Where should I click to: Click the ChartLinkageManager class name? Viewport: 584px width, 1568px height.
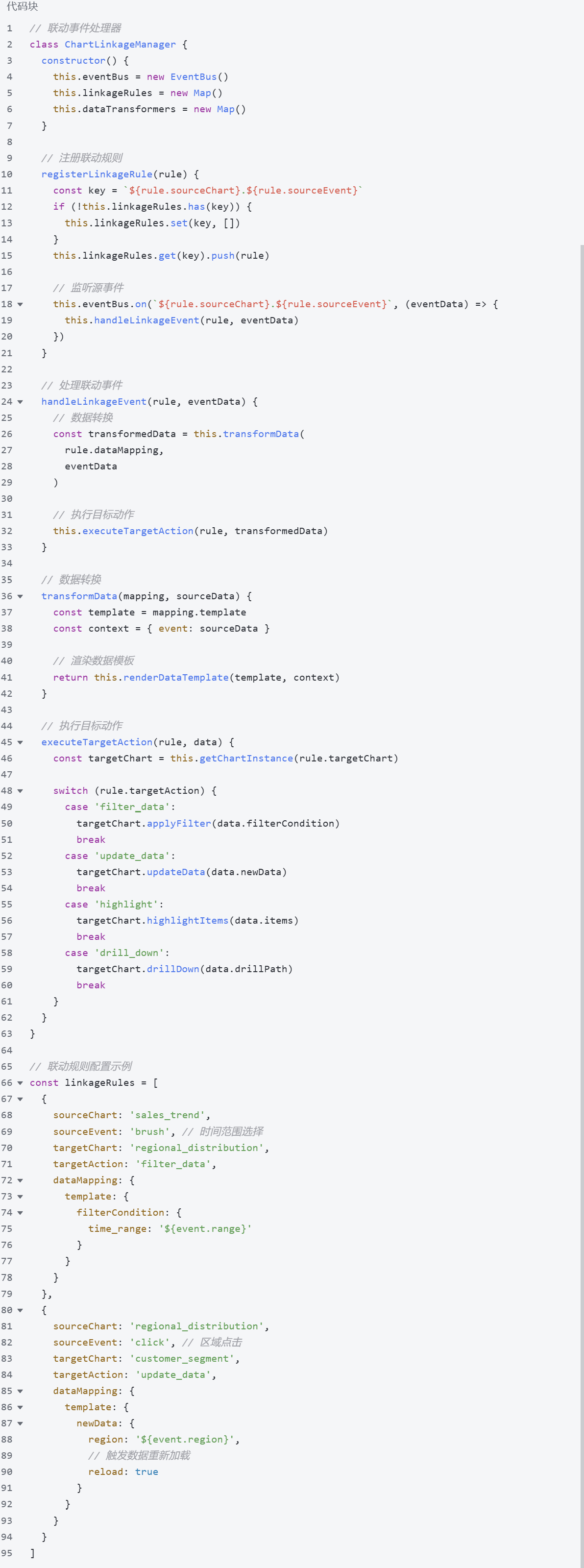tap(120, 45)
